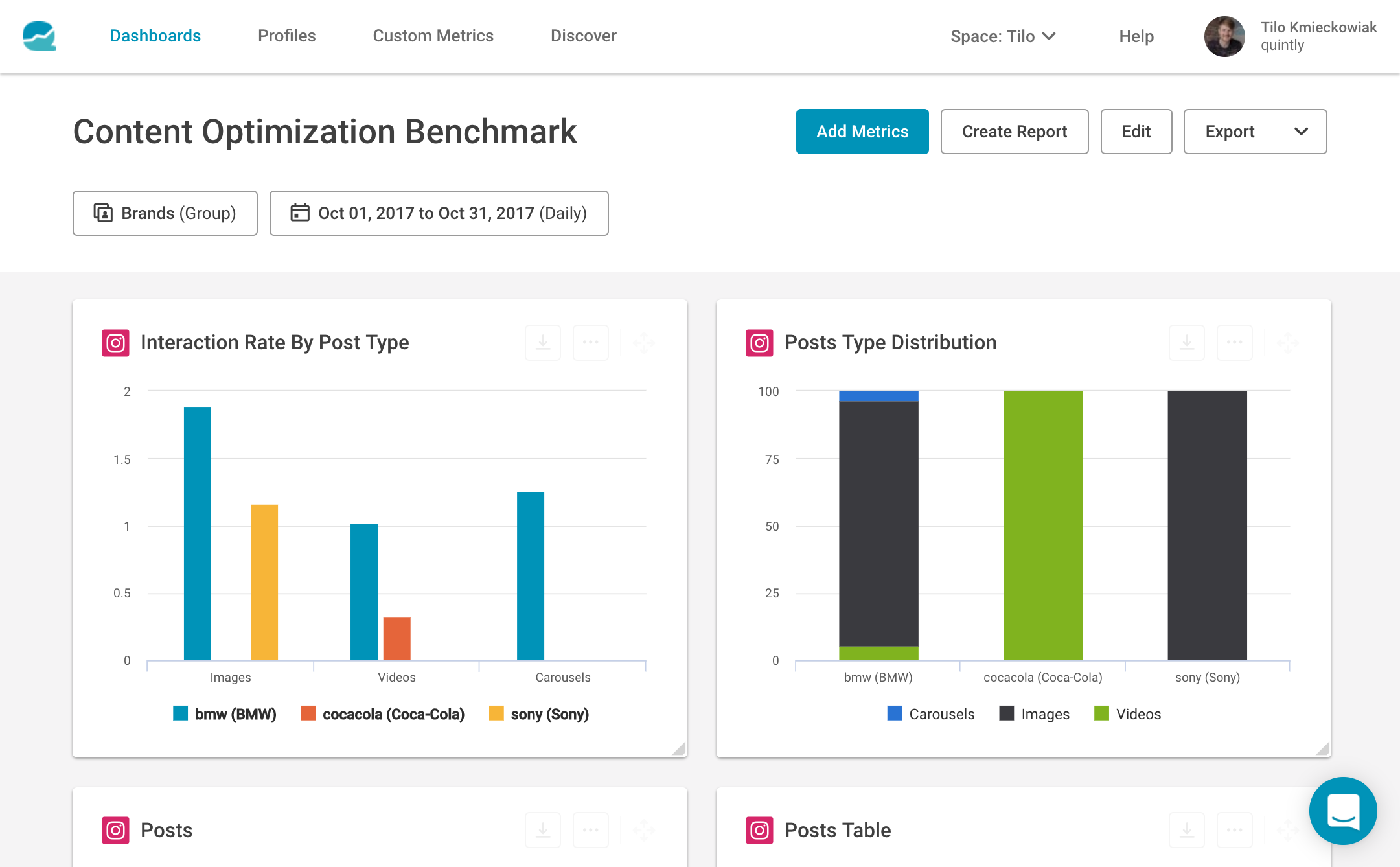Open the Custom Metrics tab
The width and height of the screenshot is (1400, 867).
click(433, 36)
